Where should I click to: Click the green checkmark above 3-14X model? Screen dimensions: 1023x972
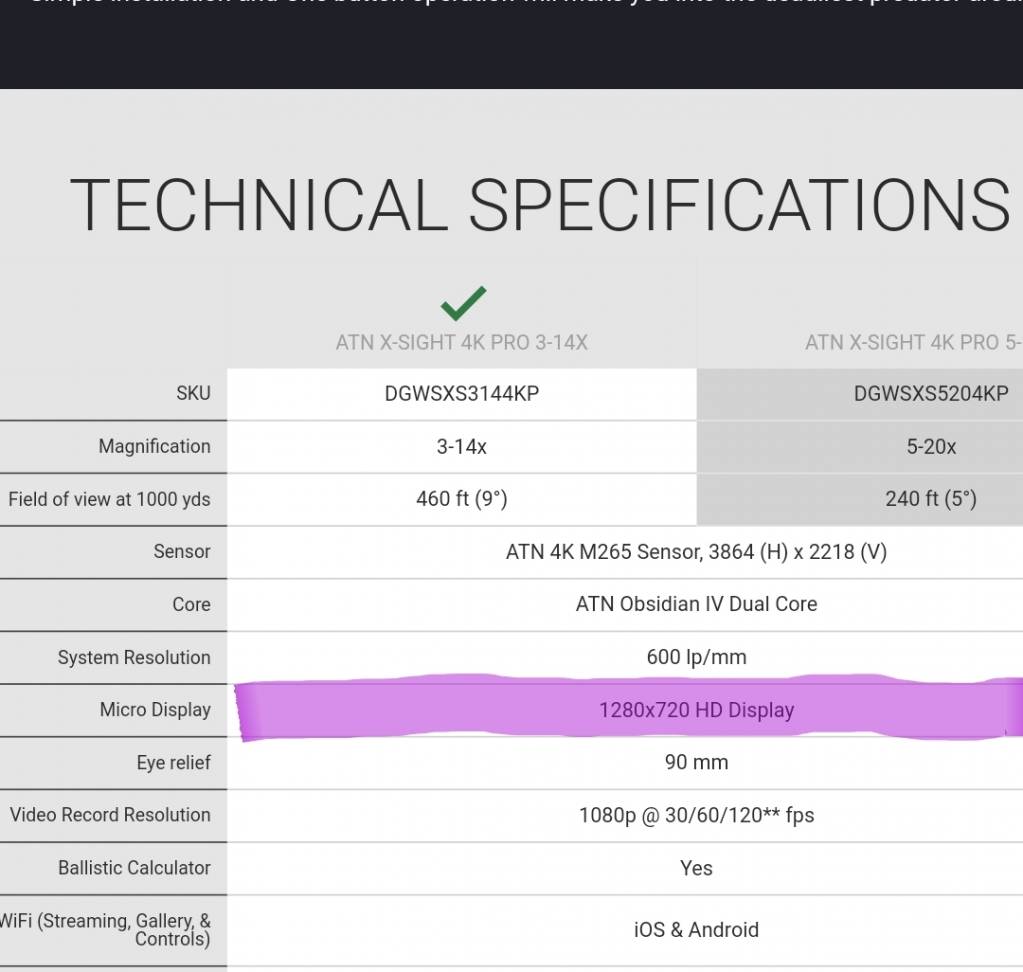(463, 303)
